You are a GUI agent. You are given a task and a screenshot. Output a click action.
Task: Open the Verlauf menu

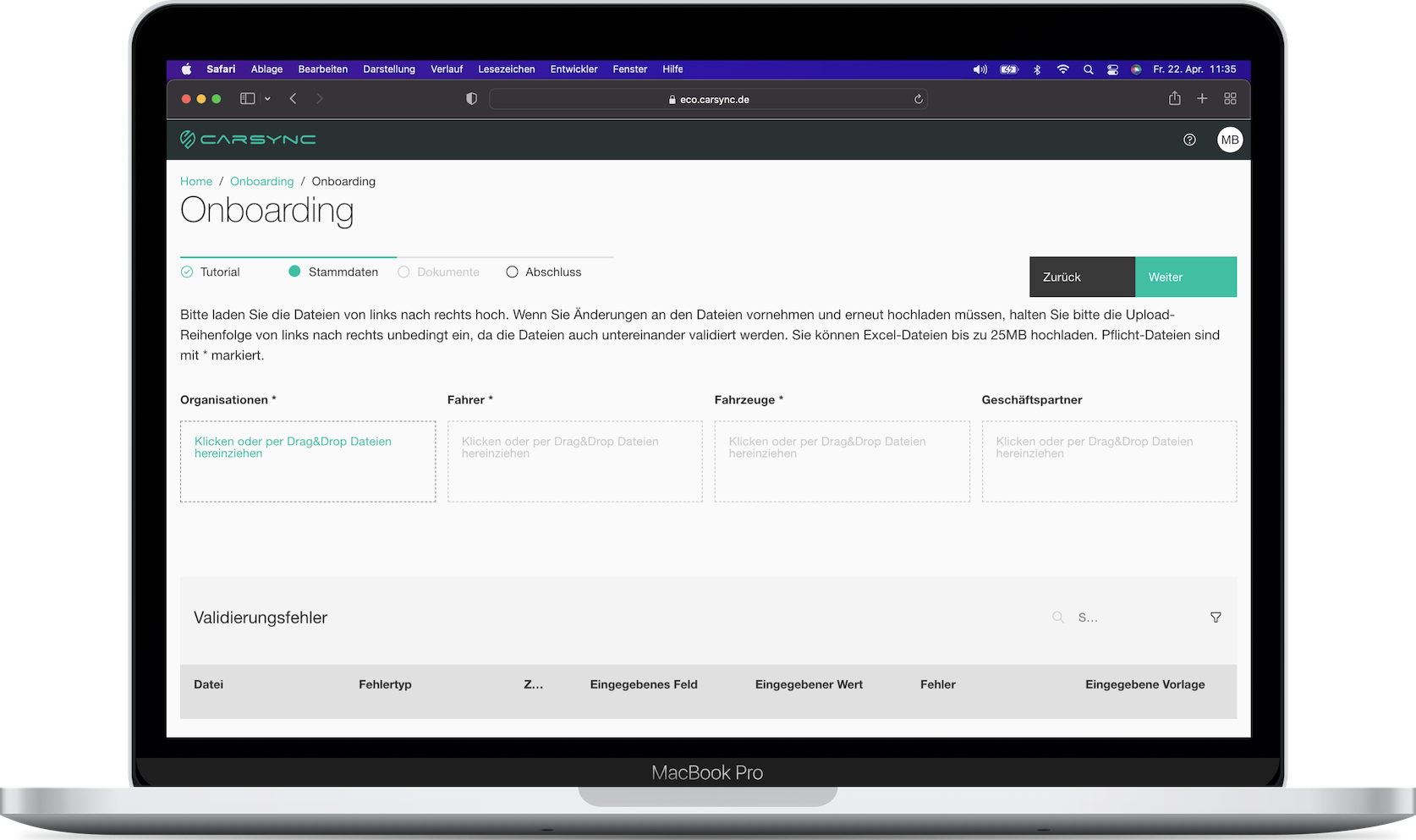pyautogui.click(x=447, y=69)
